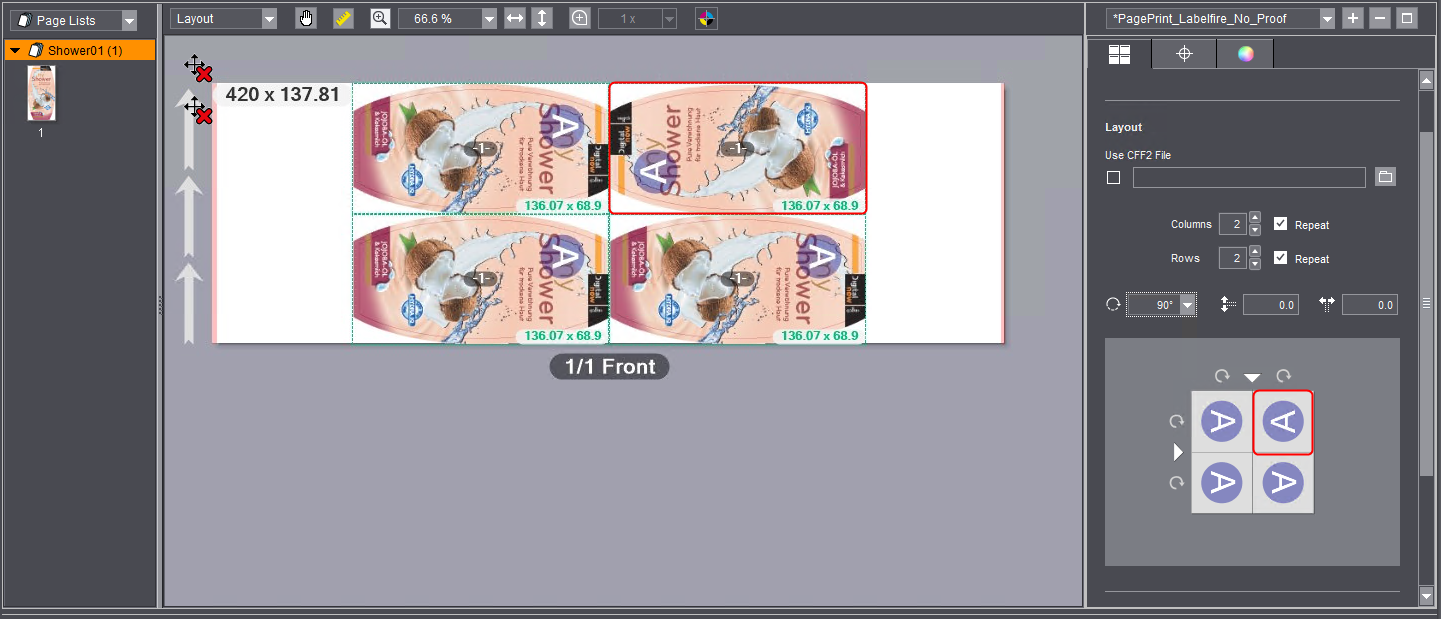Viewport: 1441px width, 619px height.
Task: Click the horizontal gap spacing icon
Action: point(1328,305)
